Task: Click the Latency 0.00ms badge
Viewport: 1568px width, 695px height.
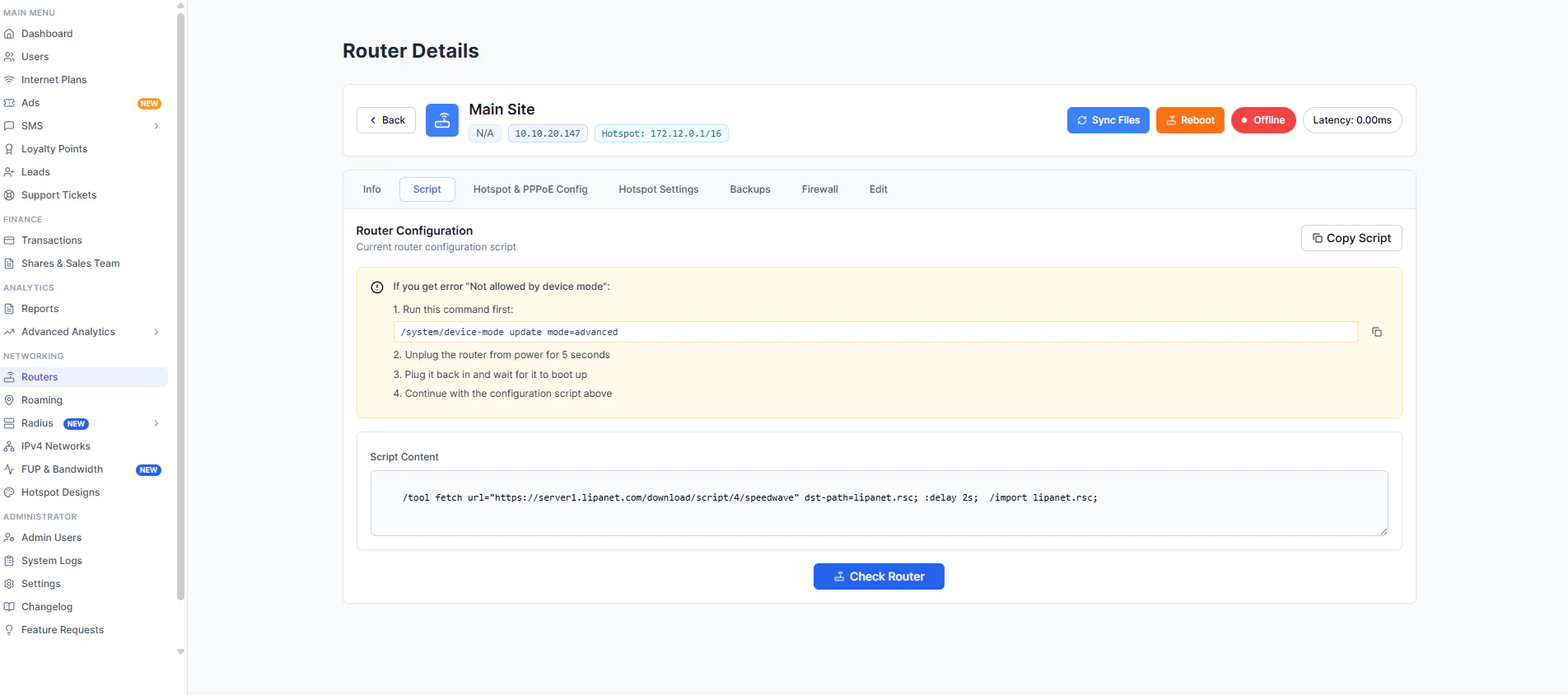Action: [1352, 120]
